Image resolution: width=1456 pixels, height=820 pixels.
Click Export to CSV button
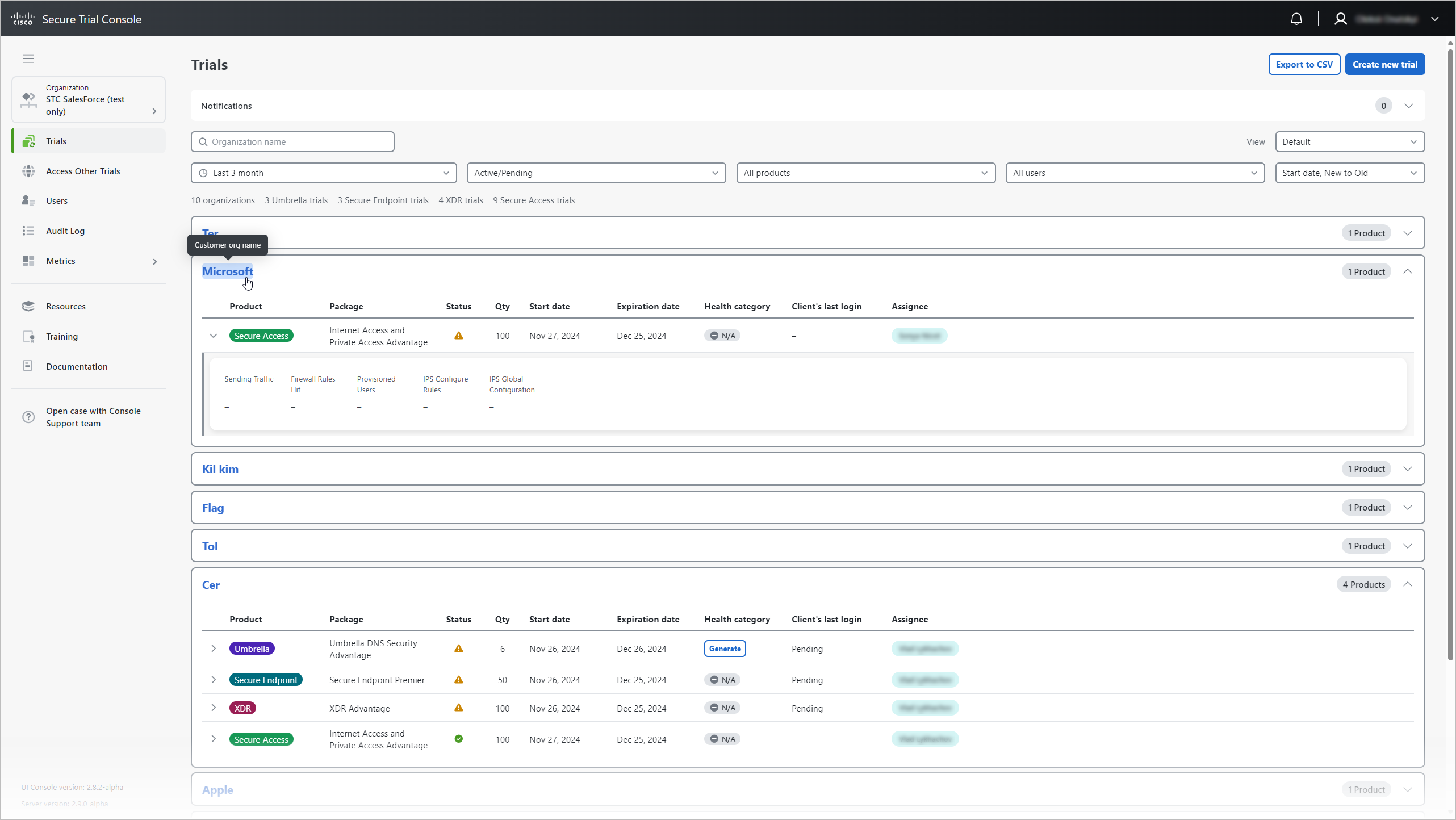tap(1304, 64)
